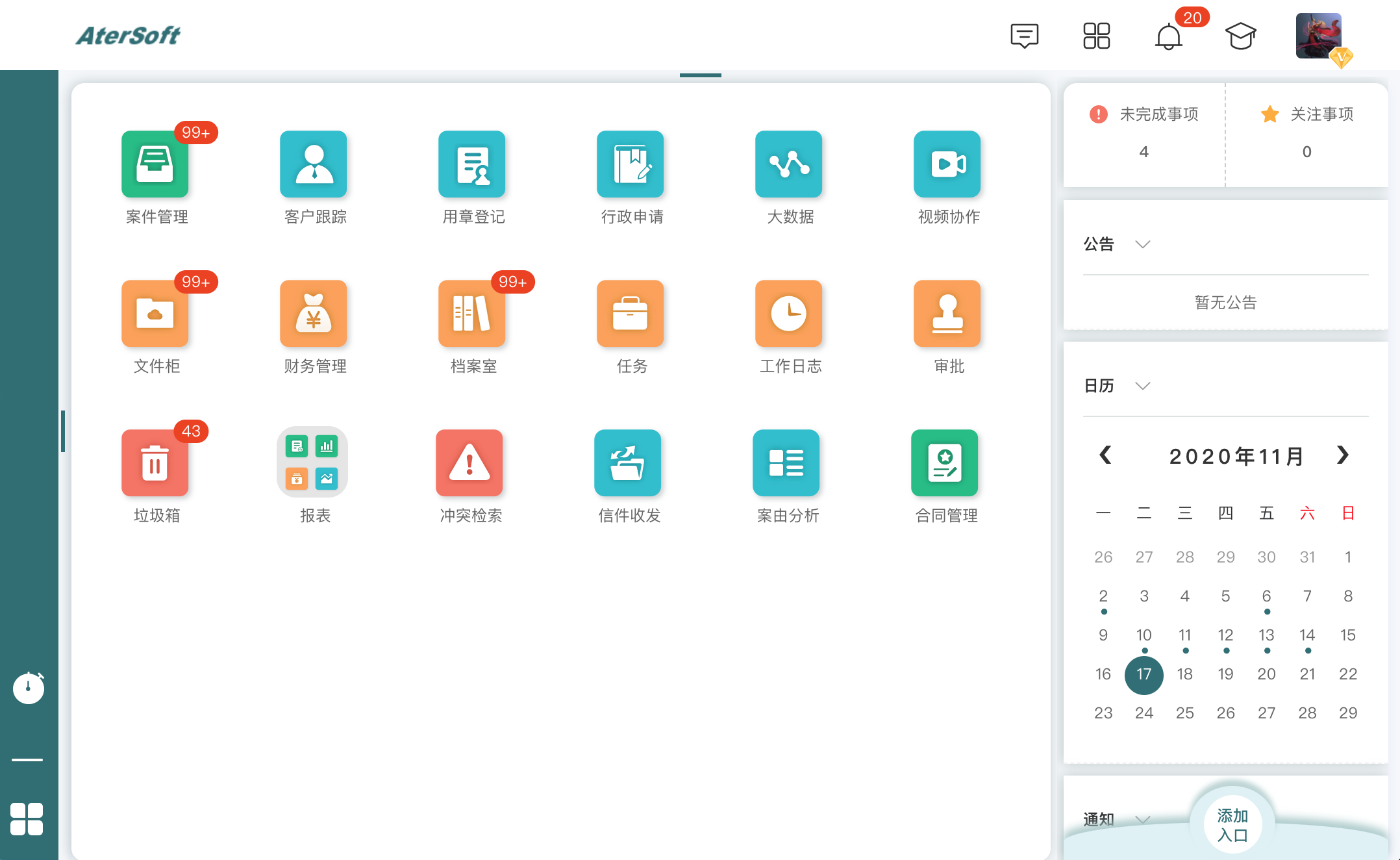This screenshot has height=860, width=1400.
Task: Open the 财务管理 (Financial Management) app
Action: click(x=313, y=314)
